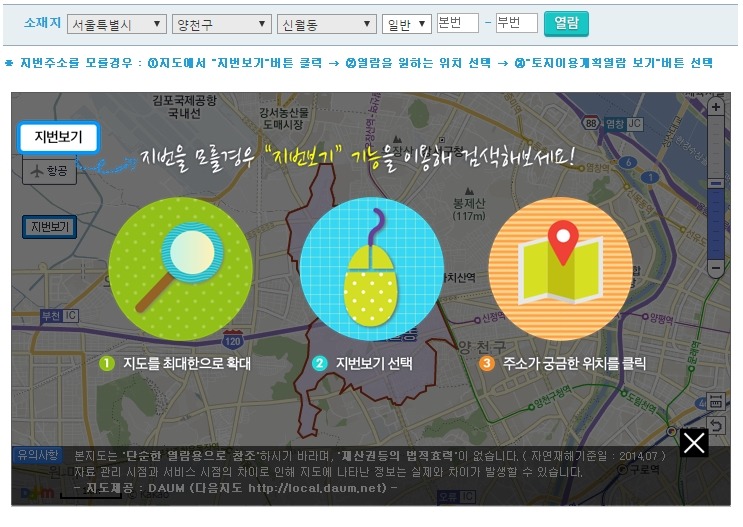This screenshot has height=527, width=743.
Task: Click the highlighted 지번보기 button
Action: point(58,137)
